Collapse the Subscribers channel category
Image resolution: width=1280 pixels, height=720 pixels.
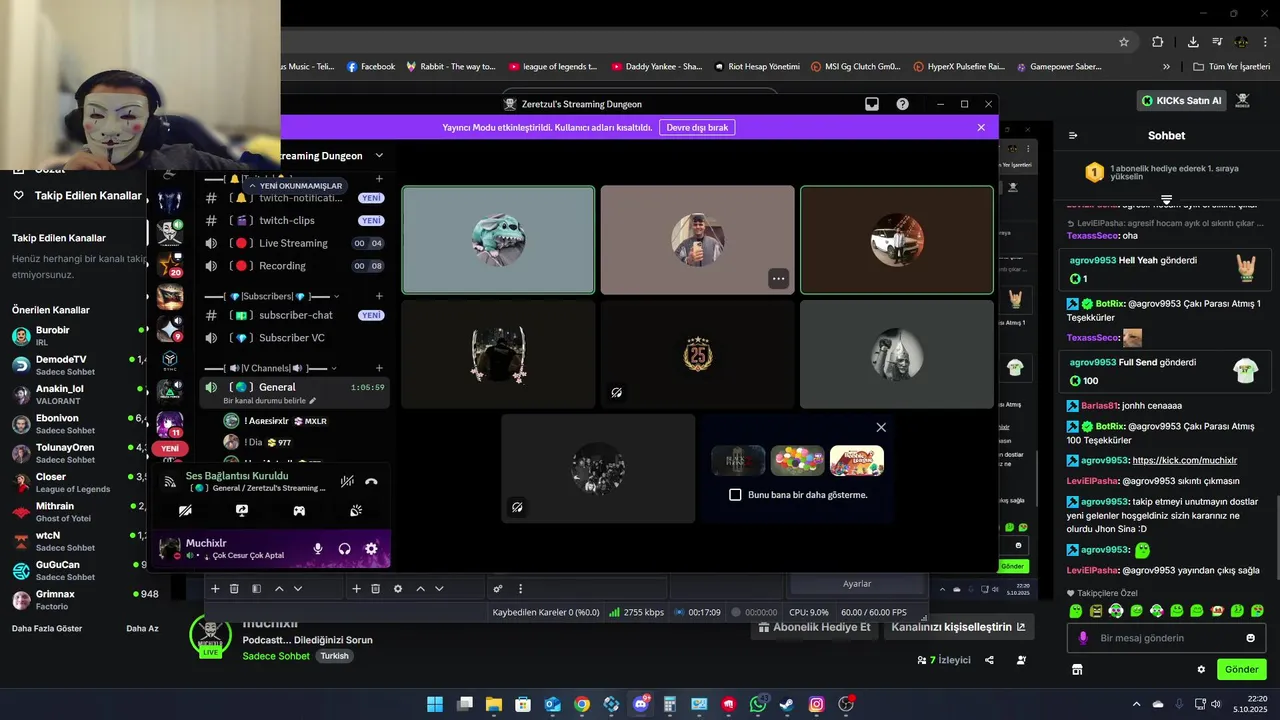point(270,296)
